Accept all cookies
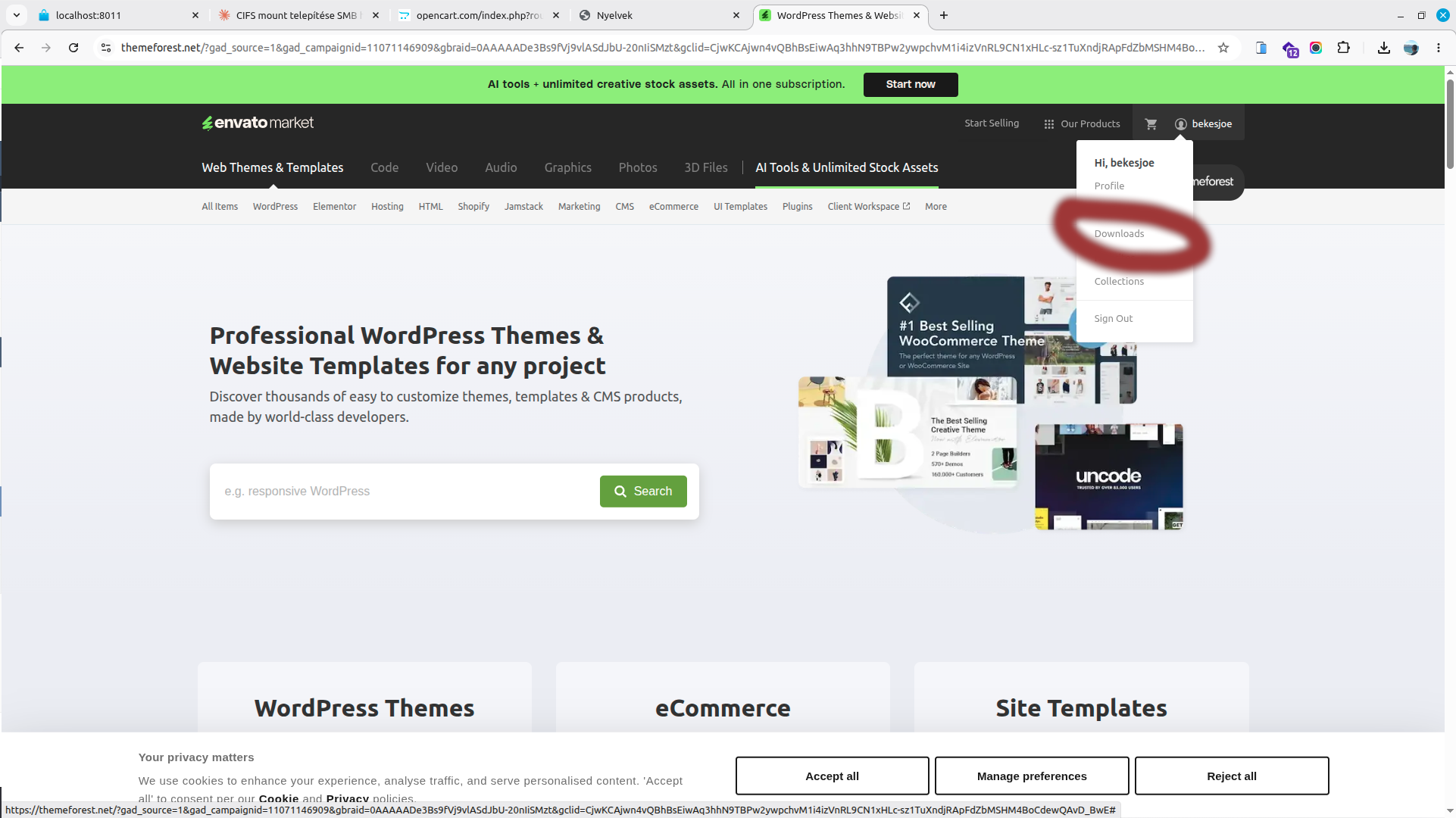The width and height of the screenshot is (1456, 818). click(x=832, y=776)
